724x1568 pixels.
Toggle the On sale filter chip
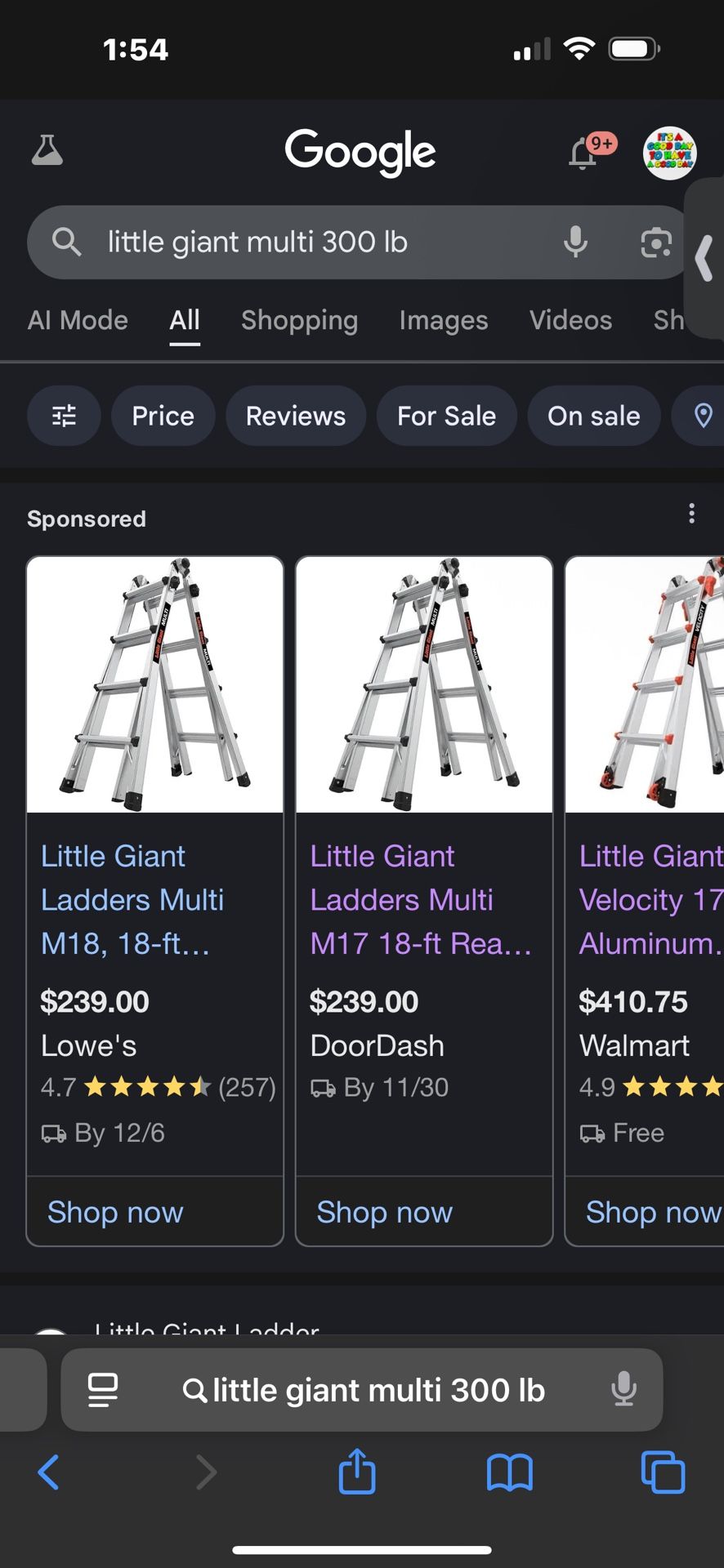(594, 416)
